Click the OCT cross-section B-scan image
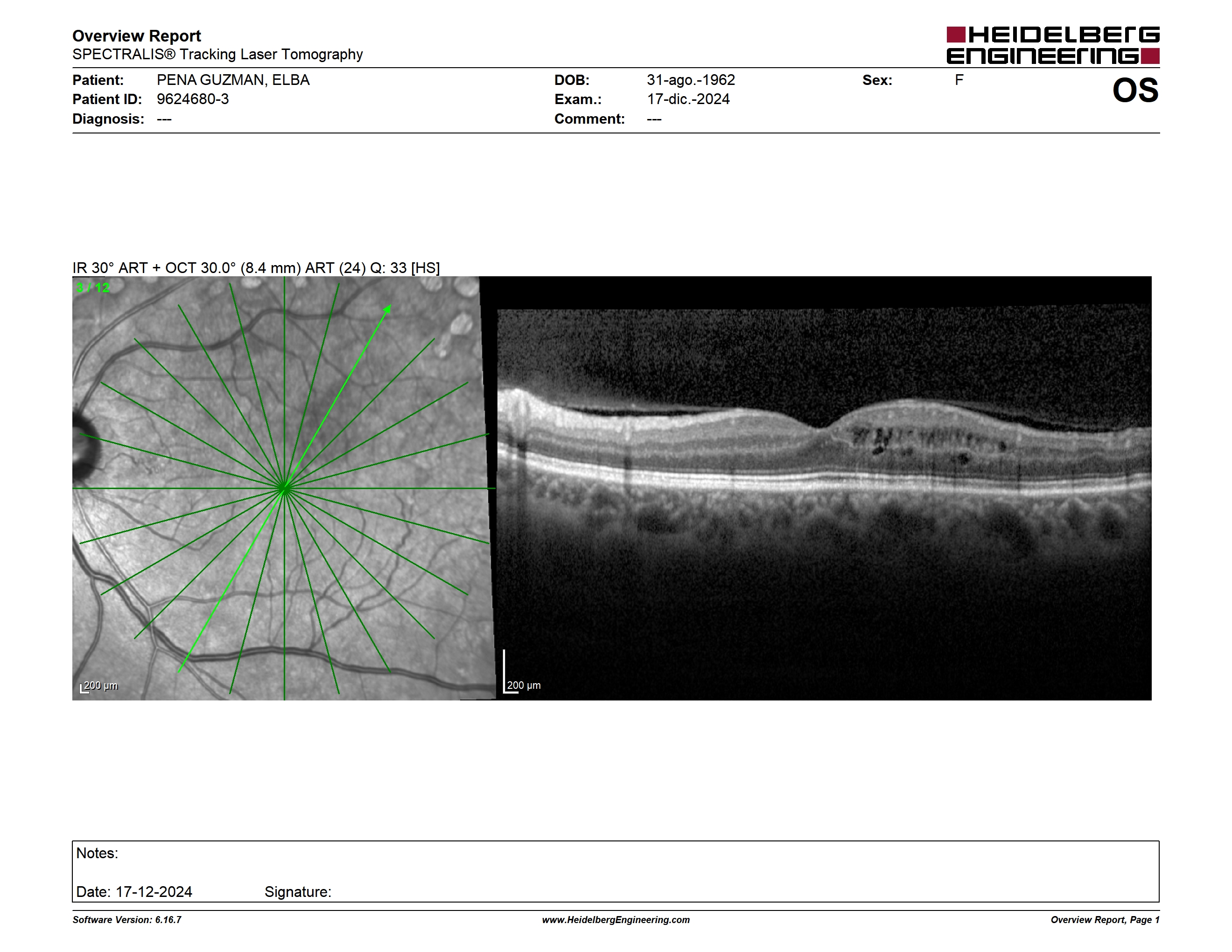The image size is (1232, 952). tap(824, 489)
